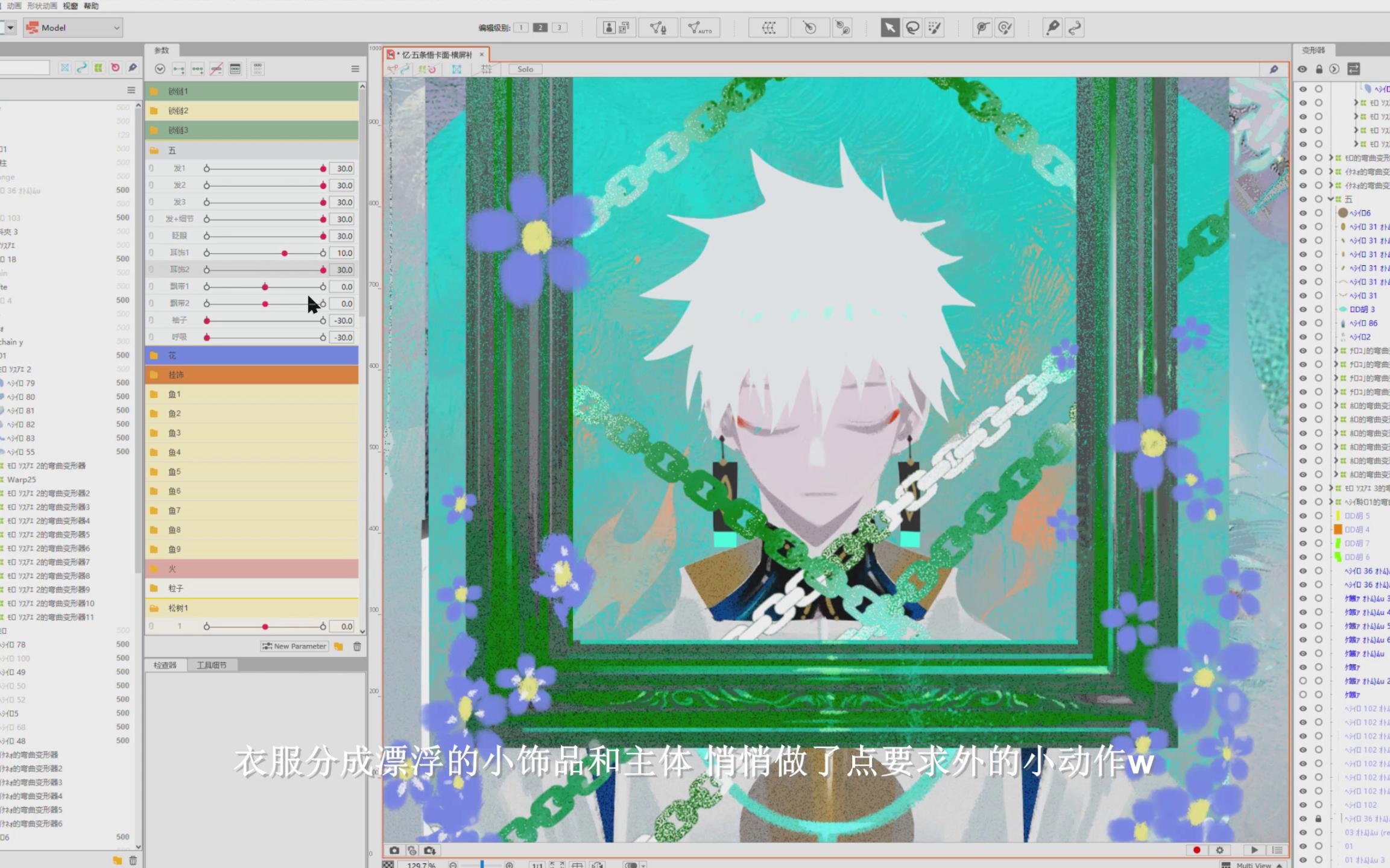This screenshot has height=868, width=1390.
Task: Toggle the Solo display button
Action: pos(525,69)
